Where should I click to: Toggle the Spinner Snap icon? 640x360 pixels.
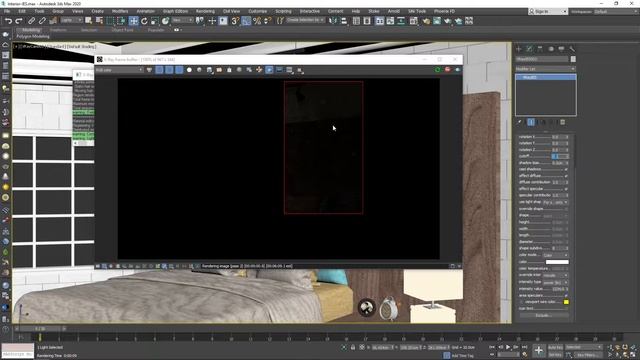(267, 21)
